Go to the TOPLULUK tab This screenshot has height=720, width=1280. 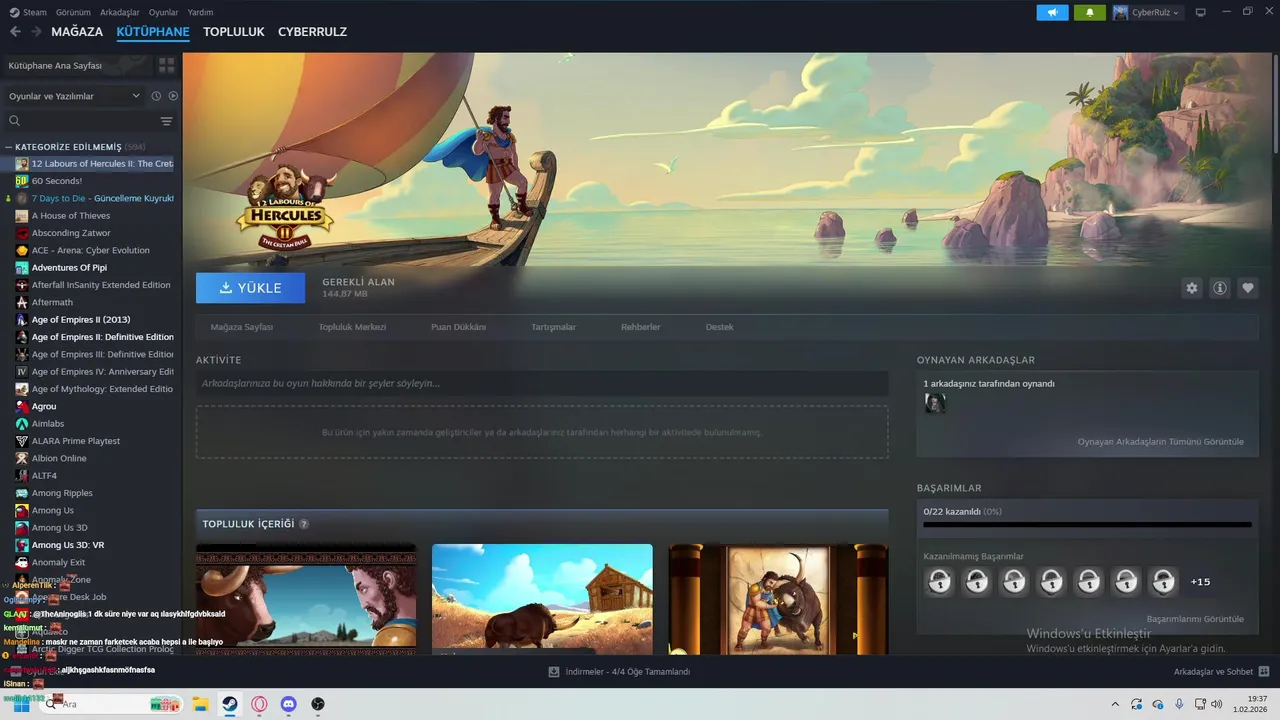tap(234, 32)
